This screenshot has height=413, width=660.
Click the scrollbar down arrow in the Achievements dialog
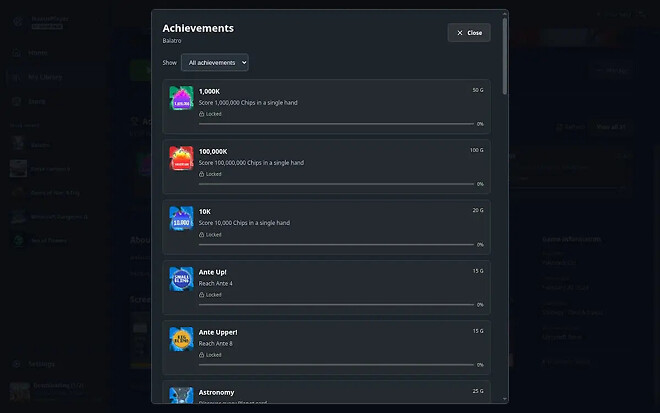pos(504,399)
